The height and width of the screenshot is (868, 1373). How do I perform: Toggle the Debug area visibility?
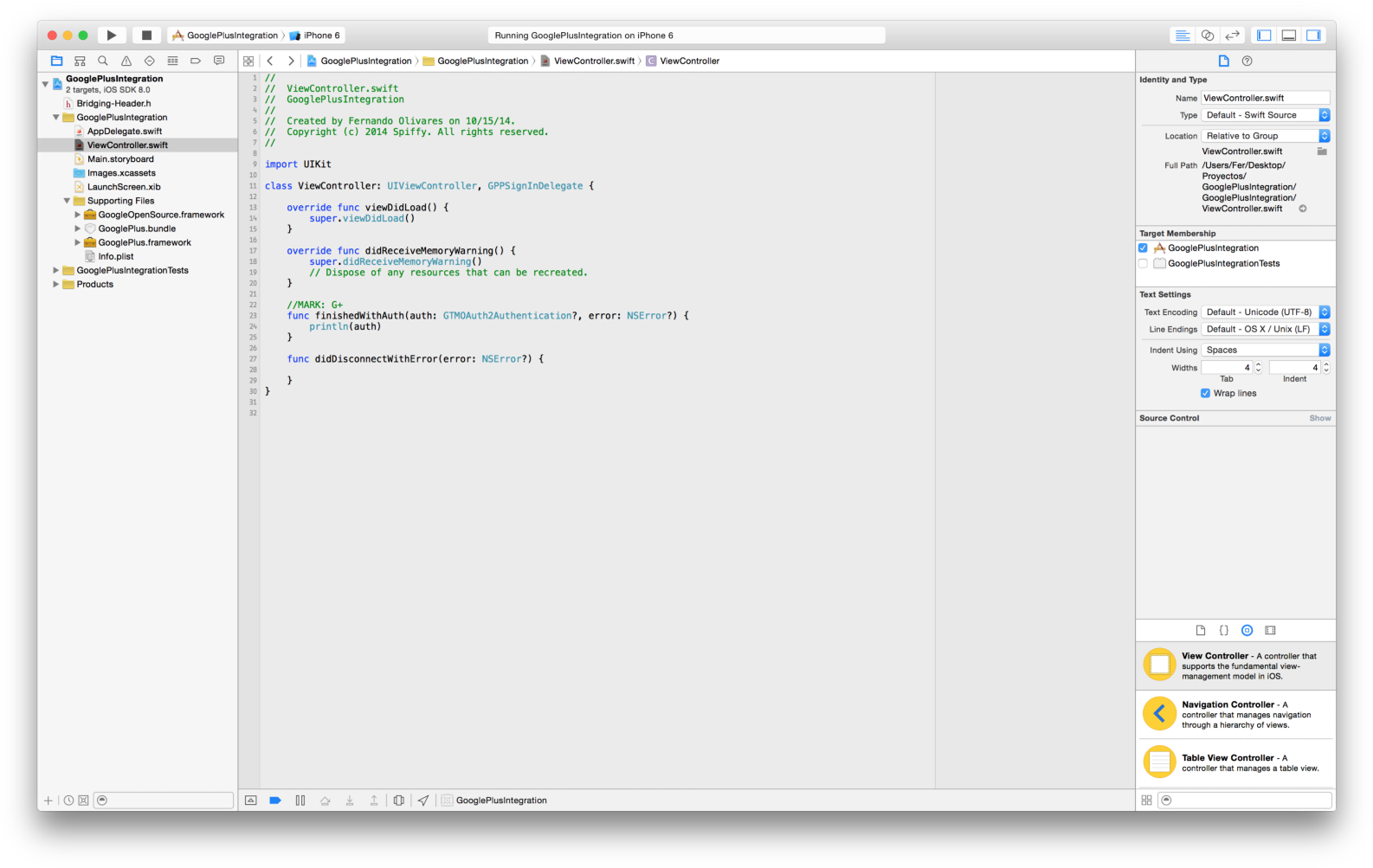point(1289,35)
